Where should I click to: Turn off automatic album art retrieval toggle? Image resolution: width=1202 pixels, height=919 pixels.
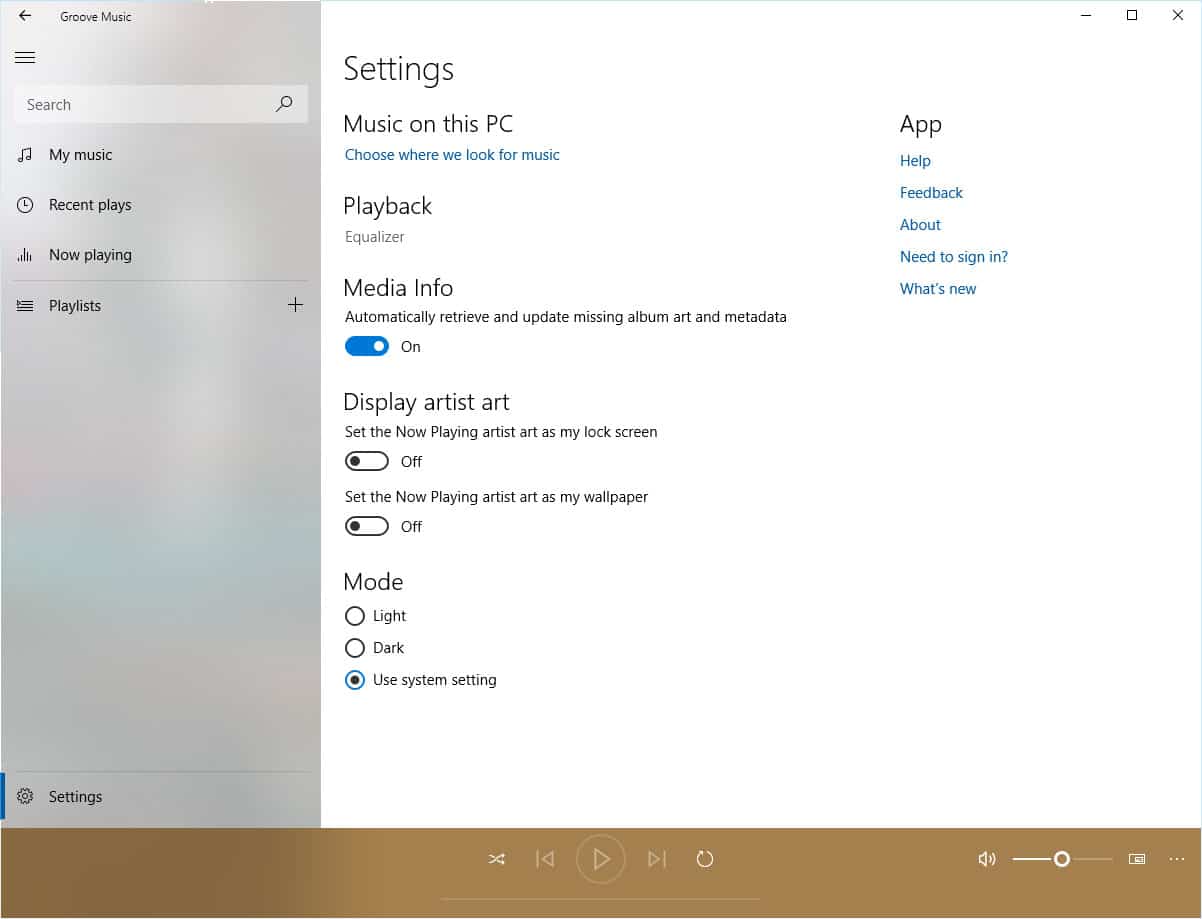(367, 346)
